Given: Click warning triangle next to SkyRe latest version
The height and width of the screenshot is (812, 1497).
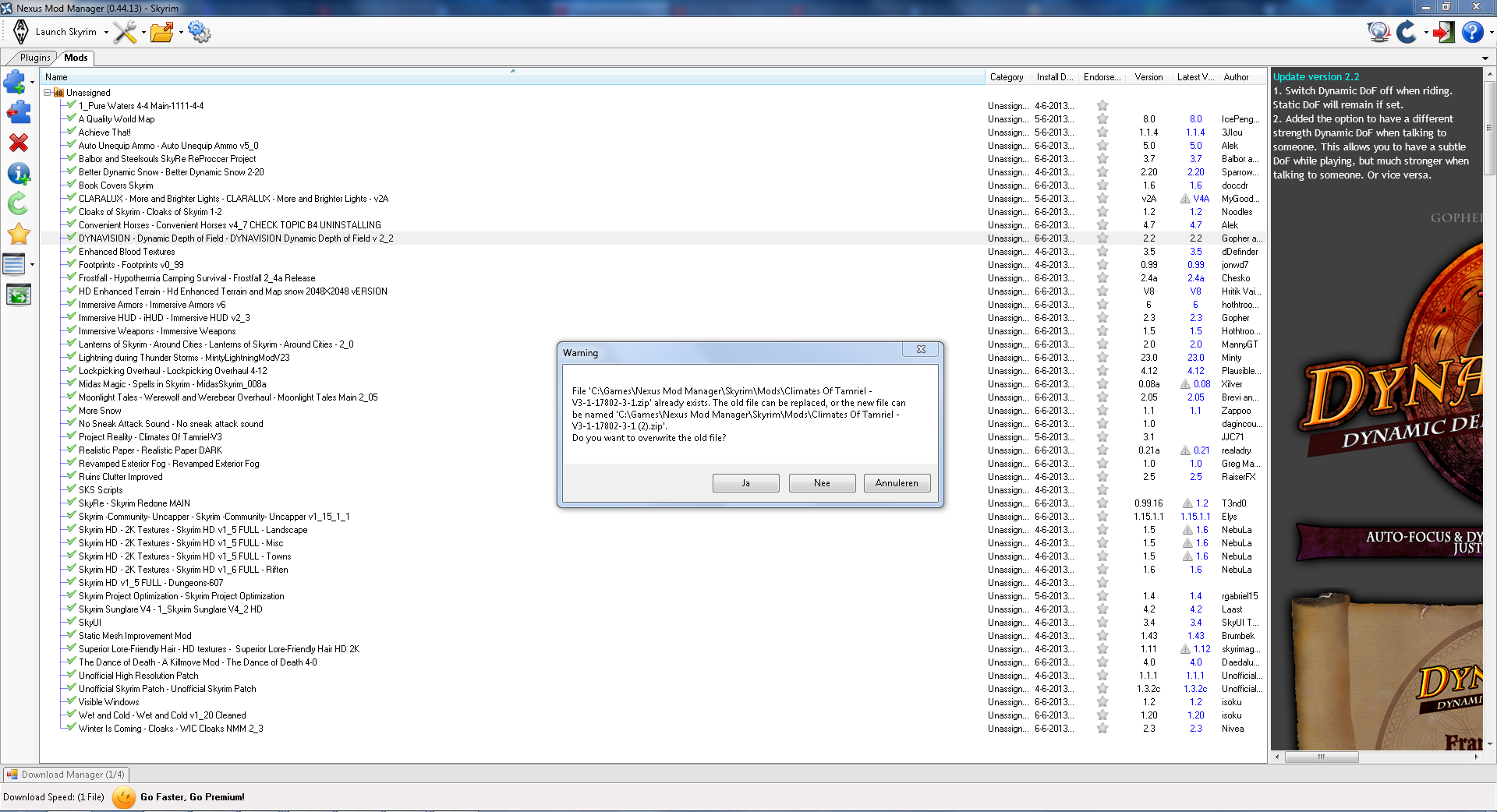Looking at the screenshot, I should click(x=1187, y=503).
